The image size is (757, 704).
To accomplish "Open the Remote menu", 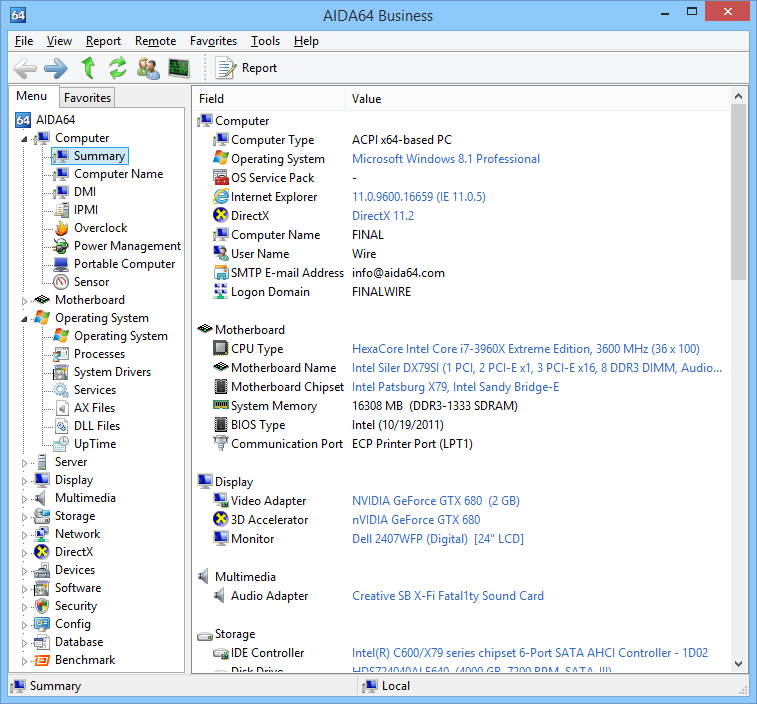I will 155,41.
